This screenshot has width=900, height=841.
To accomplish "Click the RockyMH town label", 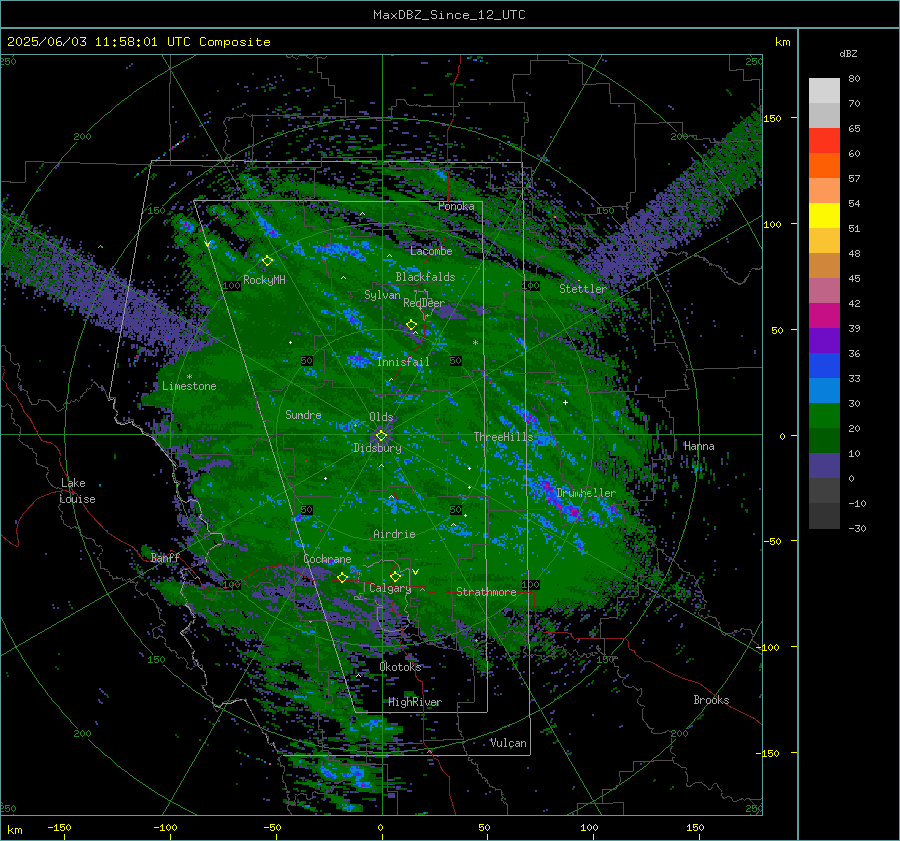I will pos(264,280).
